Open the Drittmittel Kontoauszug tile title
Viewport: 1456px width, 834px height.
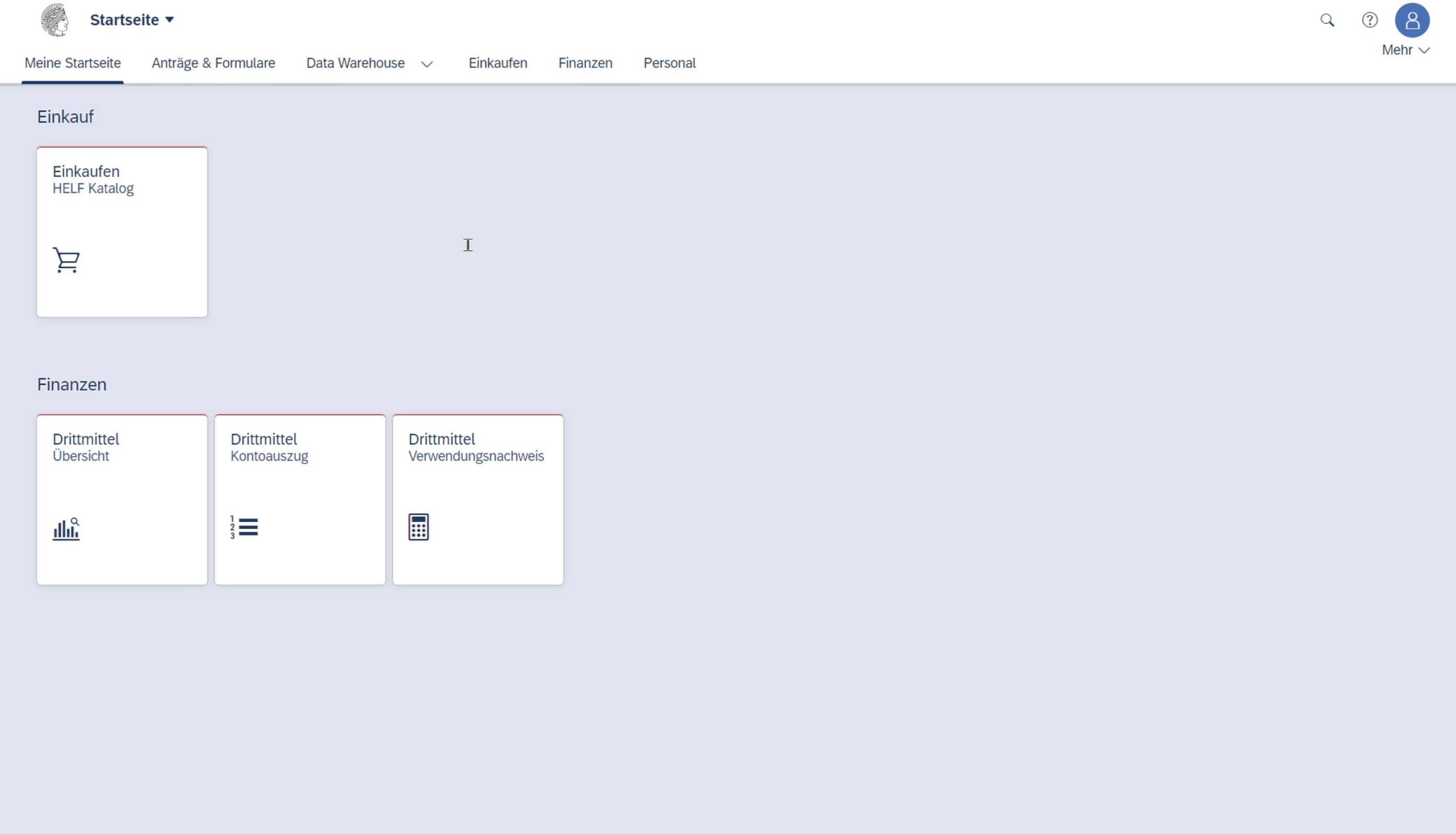point(264,439)
